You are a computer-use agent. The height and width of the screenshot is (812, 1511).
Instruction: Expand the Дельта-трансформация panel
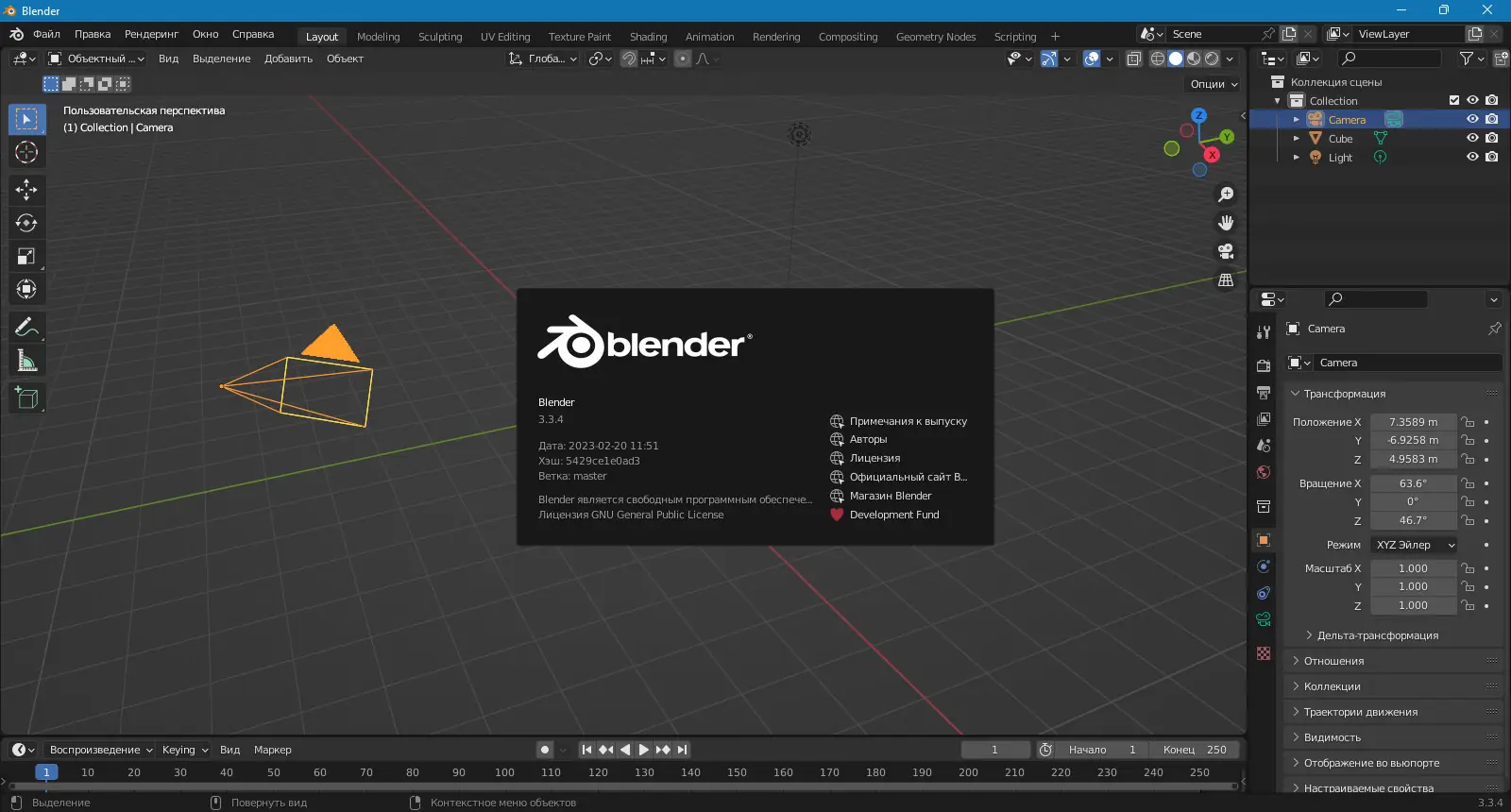[x=1377, y=635]
